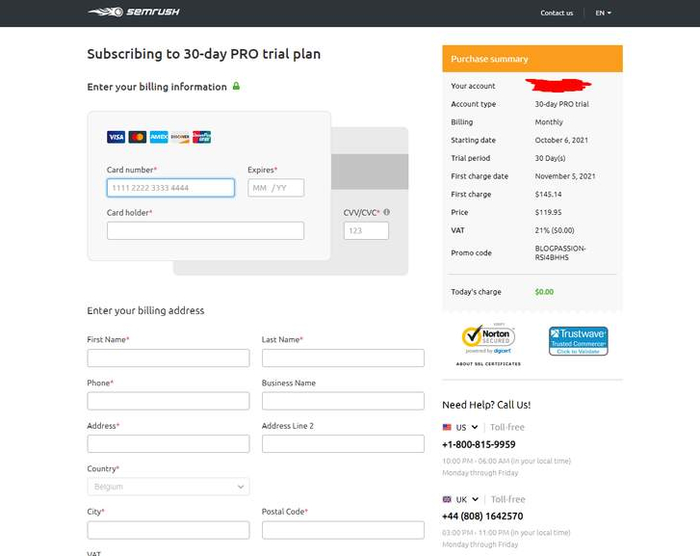Click VAT 21% ($0.00) value

pyautogui.click(x=554, y=230)
